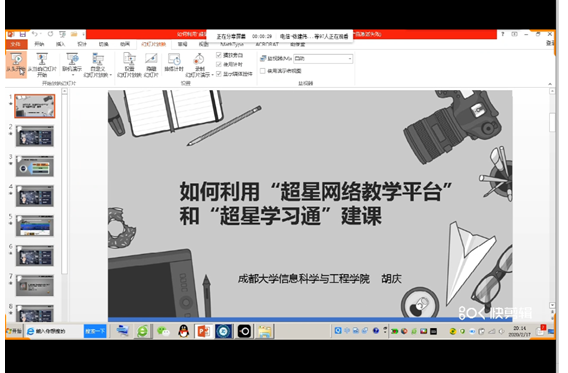The width and height of the screenshot is (568, 373).
Task: Open ACROBAT ribbon tab
Action: 267,44
